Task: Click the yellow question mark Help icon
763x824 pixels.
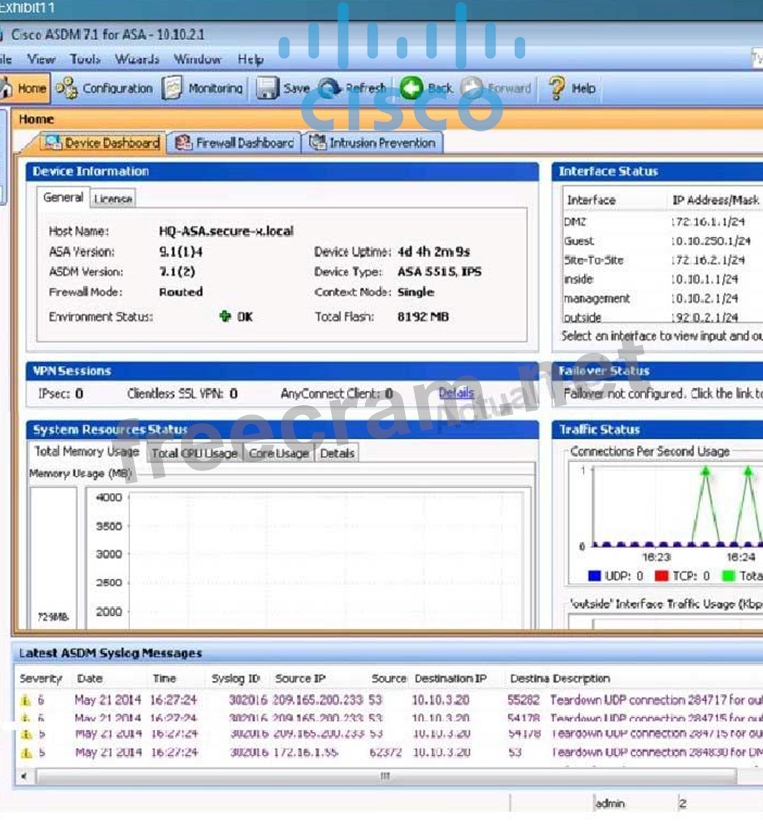Action: (x=557, y=88)
